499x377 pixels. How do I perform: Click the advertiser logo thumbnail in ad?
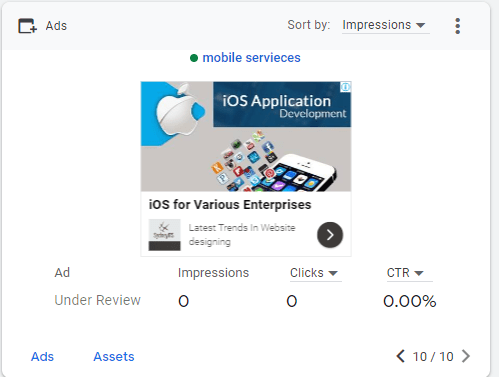pos(164,235)
